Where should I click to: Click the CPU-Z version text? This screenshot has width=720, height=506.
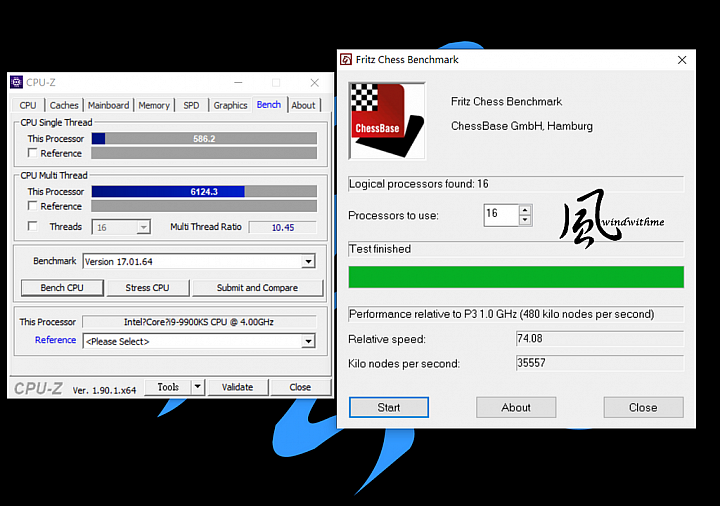[x=104, y=390]
